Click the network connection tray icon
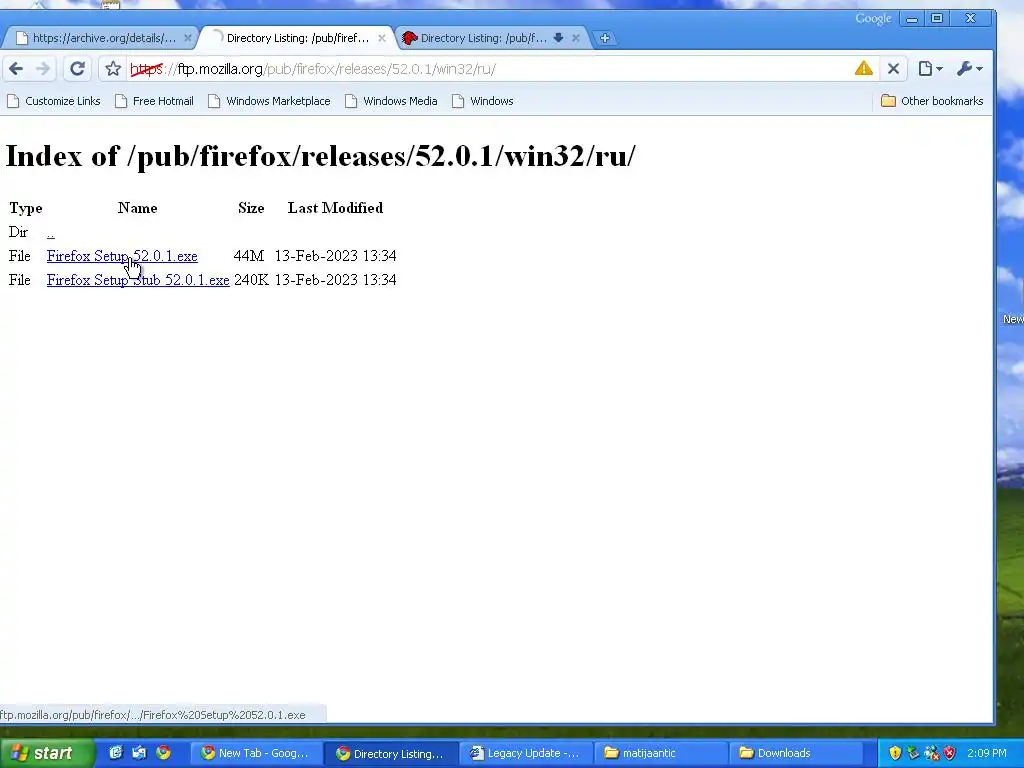1024x768 pixels. point(931,753)
